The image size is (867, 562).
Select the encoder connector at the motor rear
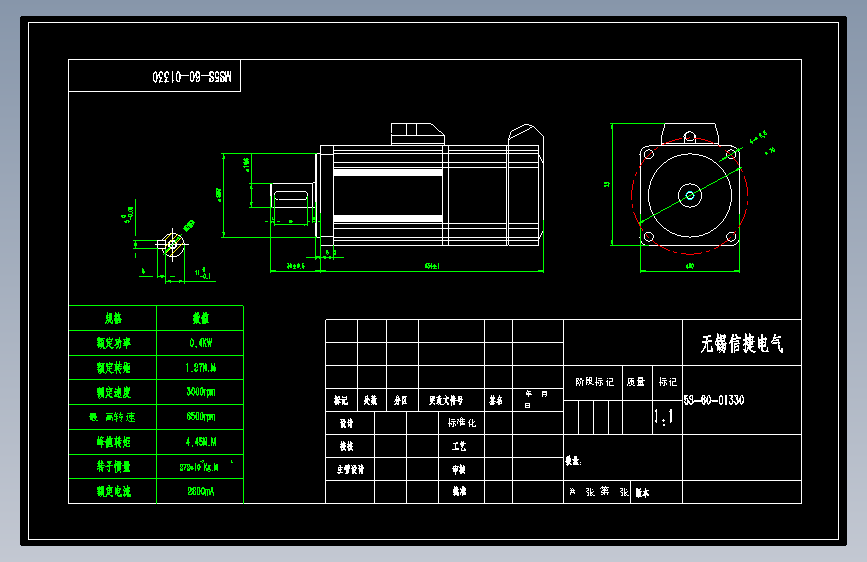[526, 136]
